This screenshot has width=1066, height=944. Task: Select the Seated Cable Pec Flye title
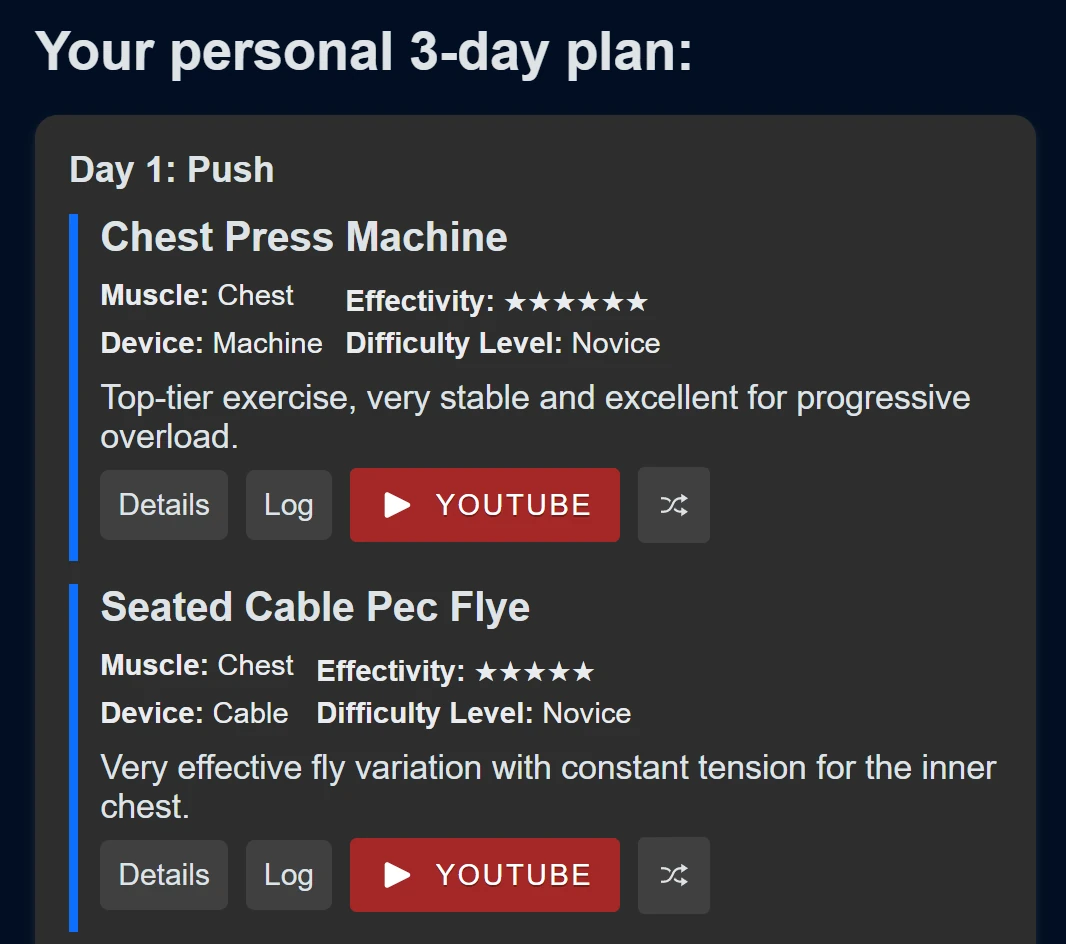pos(315,607)
